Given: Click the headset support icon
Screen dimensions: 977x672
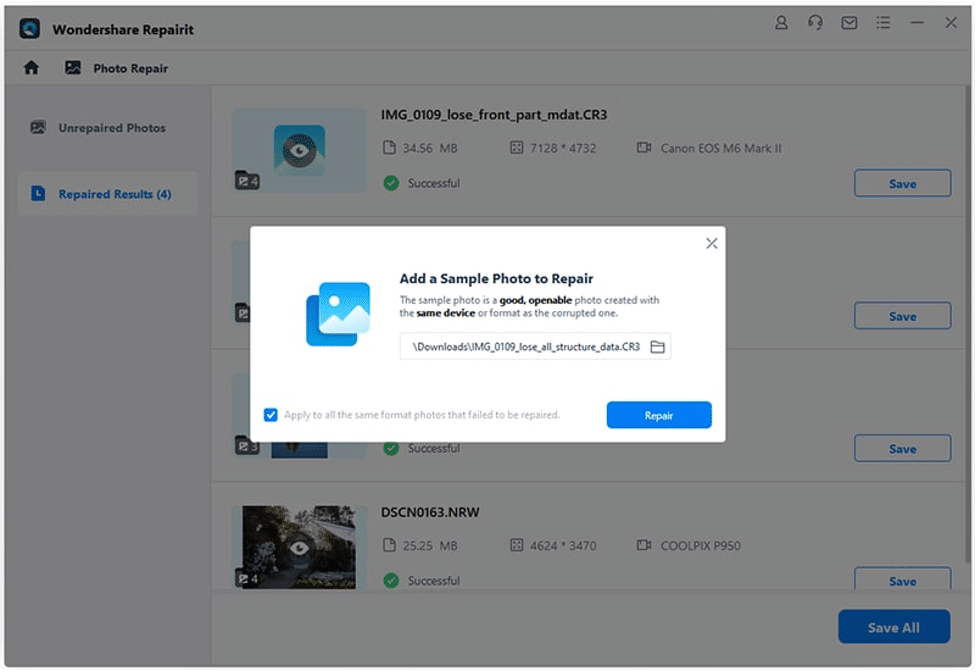Looking at the screenshot, I should coord(816,23).
